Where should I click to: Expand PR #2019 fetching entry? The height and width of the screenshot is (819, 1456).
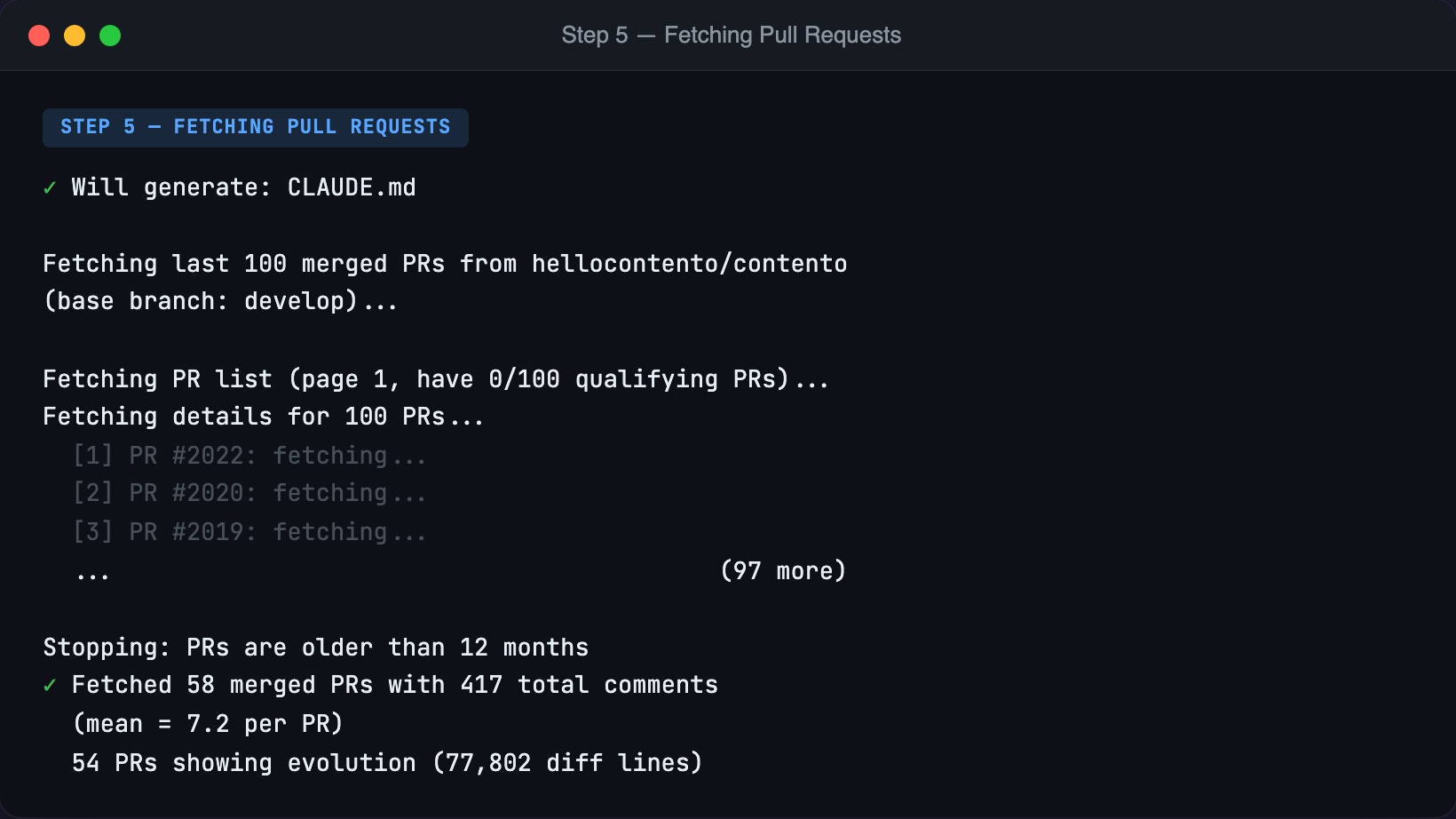click(249, 531)
